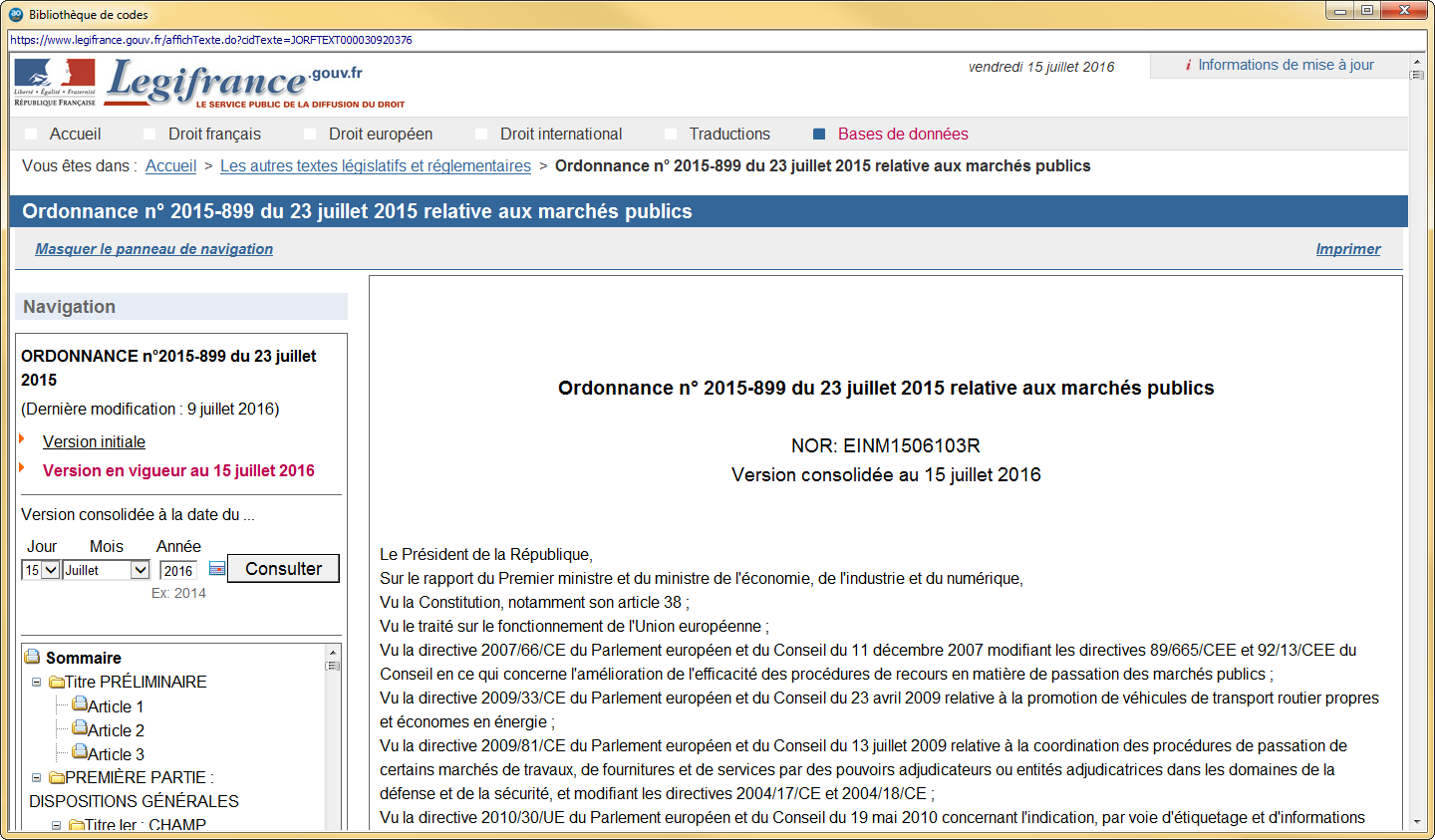Click the red info icon for mise à jour
Viewport: 1435px width, 840px height.
coord(1188,65)
